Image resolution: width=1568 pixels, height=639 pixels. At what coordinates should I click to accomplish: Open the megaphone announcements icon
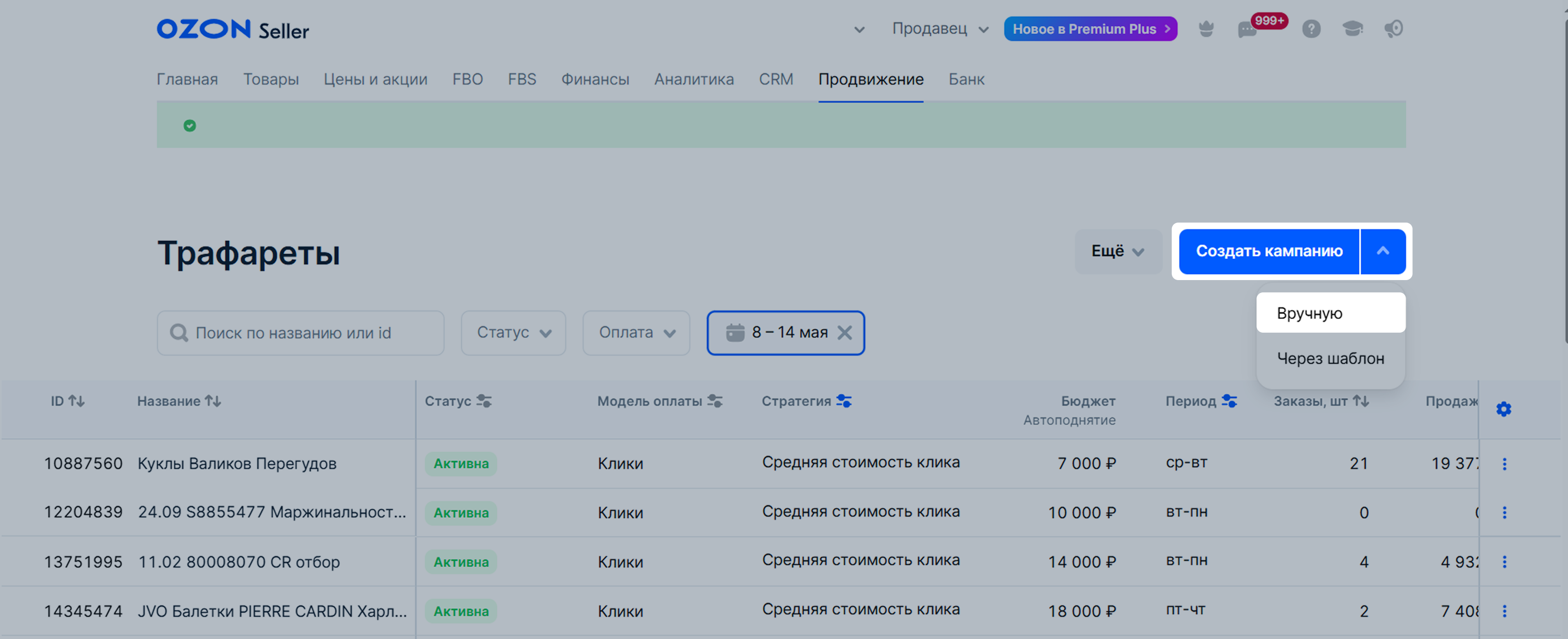(1393, 29)
